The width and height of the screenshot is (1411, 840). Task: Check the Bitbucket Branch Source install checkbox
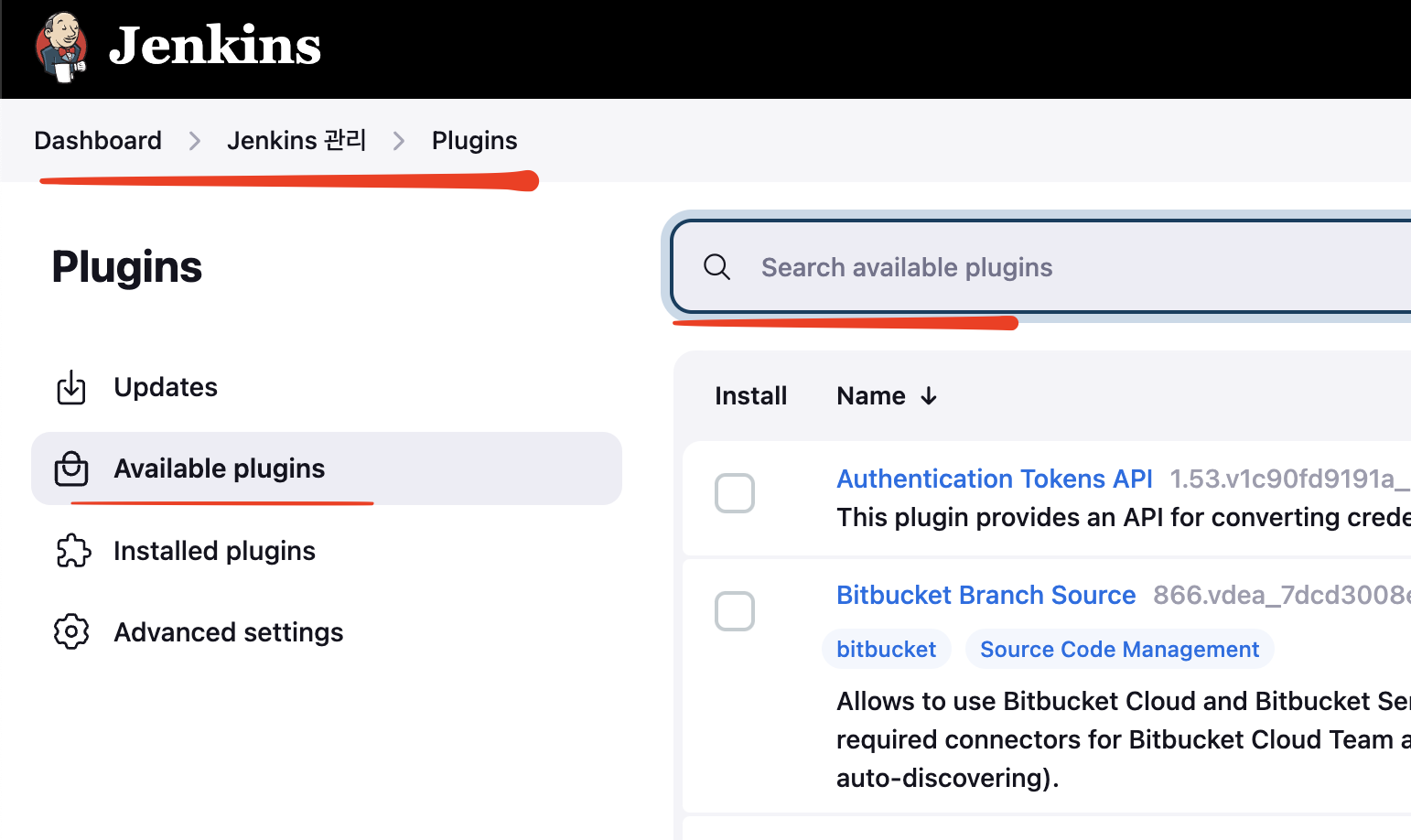point(735,611)
